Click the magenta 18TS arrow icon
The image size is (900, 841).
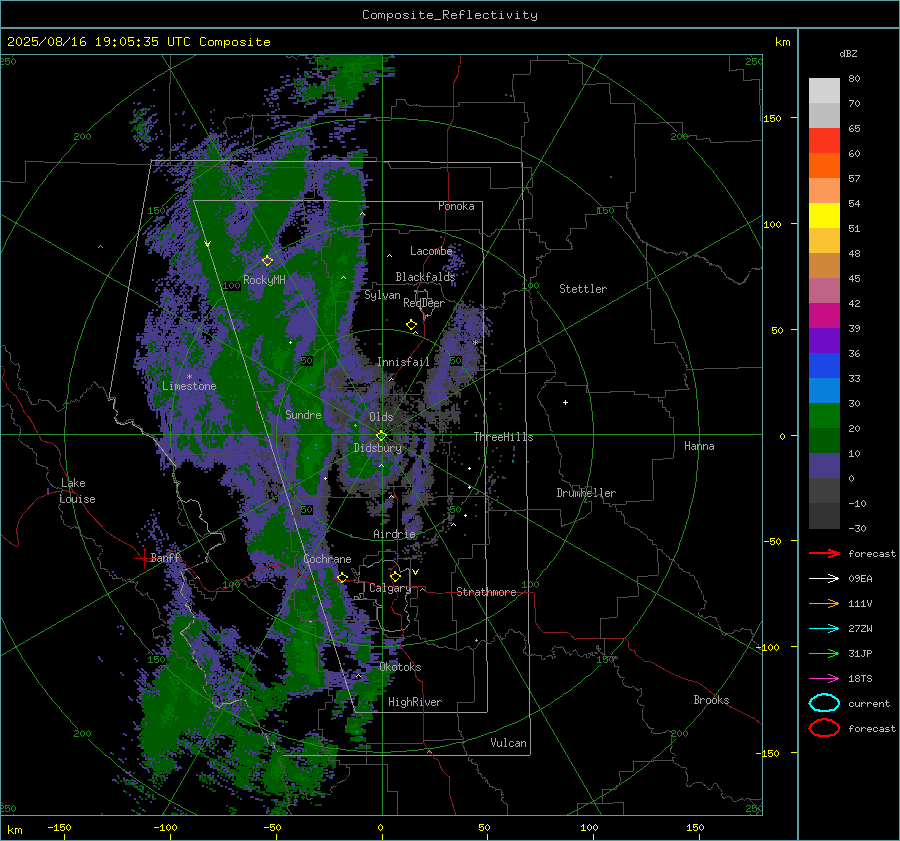tap(824, 679)
